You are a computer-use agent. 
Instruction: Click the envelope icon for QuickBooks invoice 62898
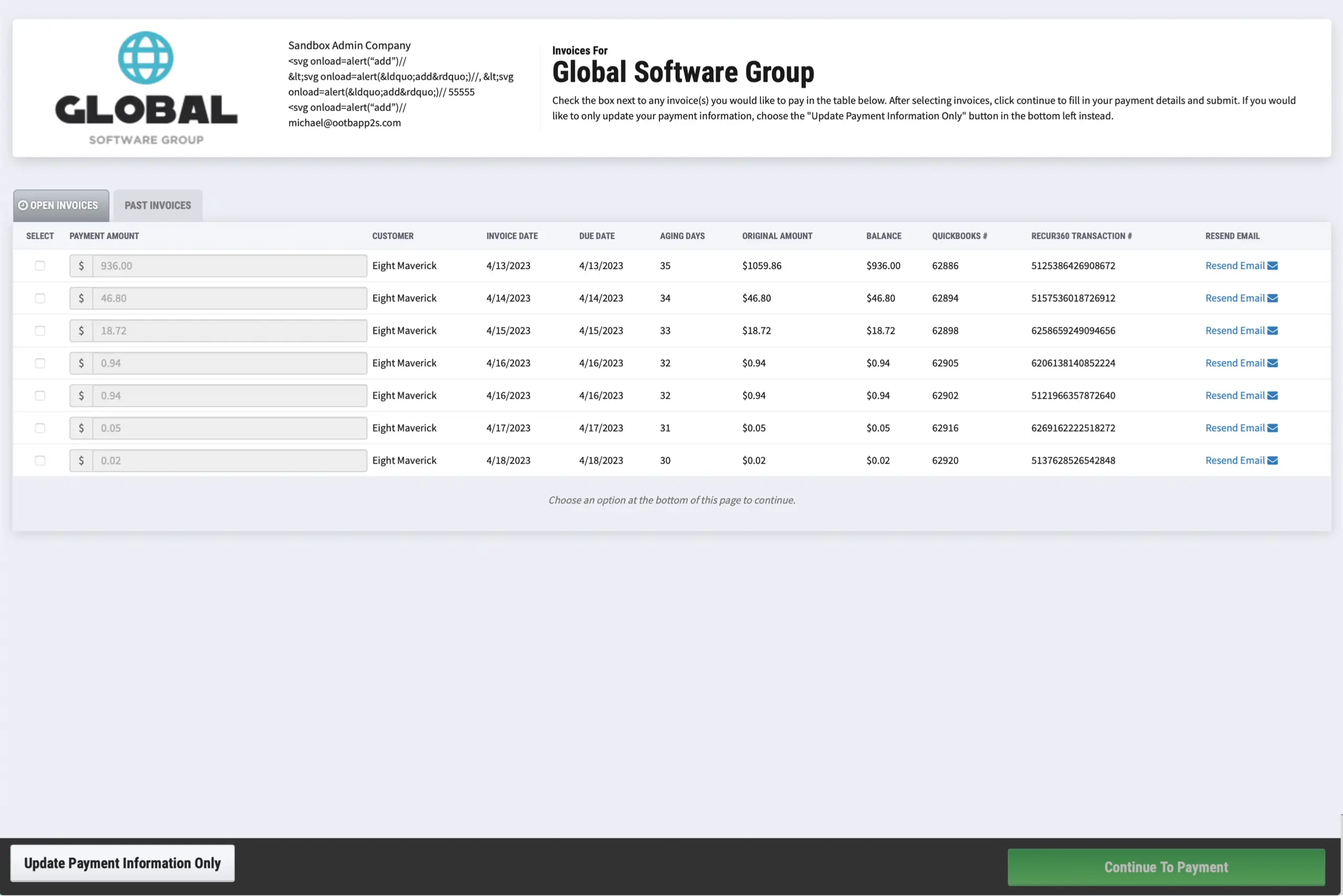[x=1273, y=331]
